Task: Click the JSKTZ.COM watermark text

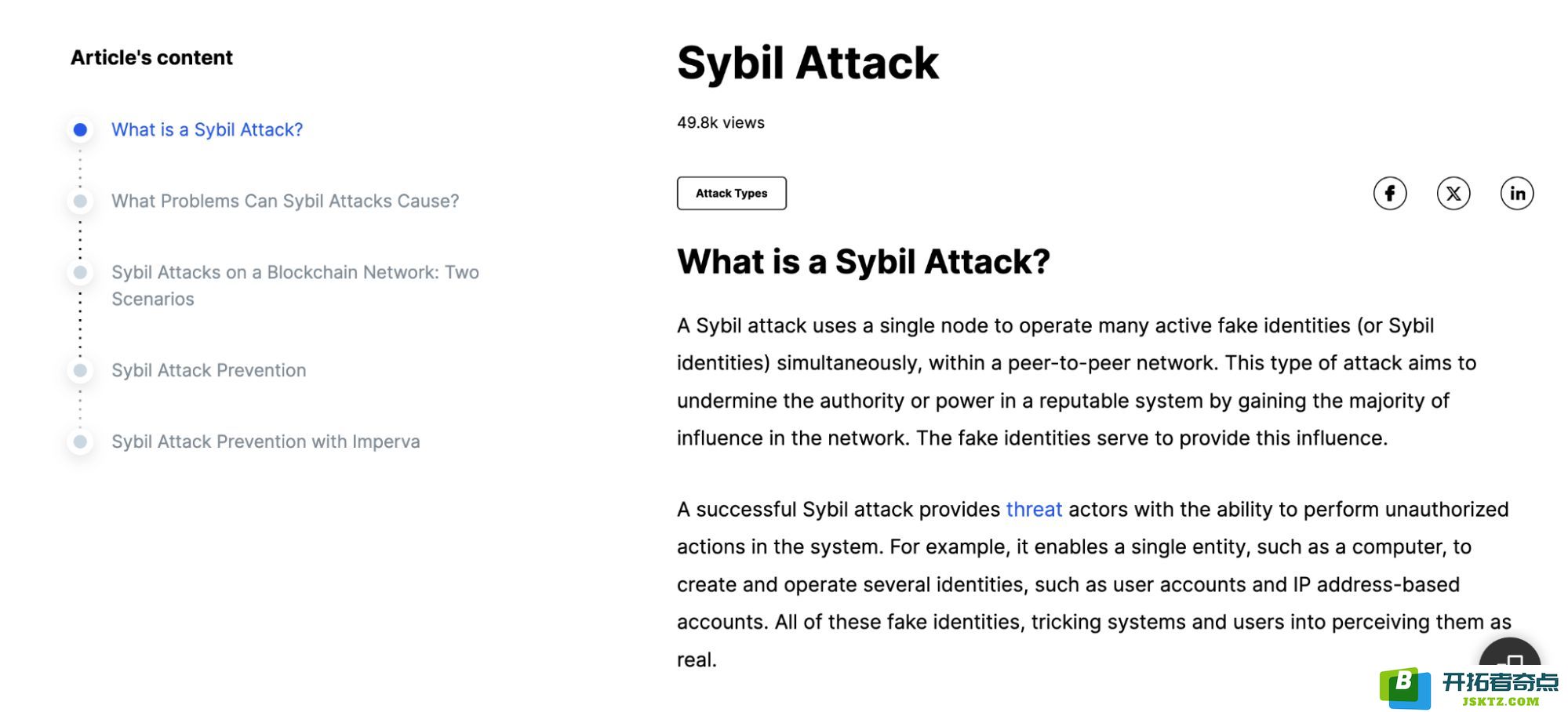Action: tap(1501, 701)
